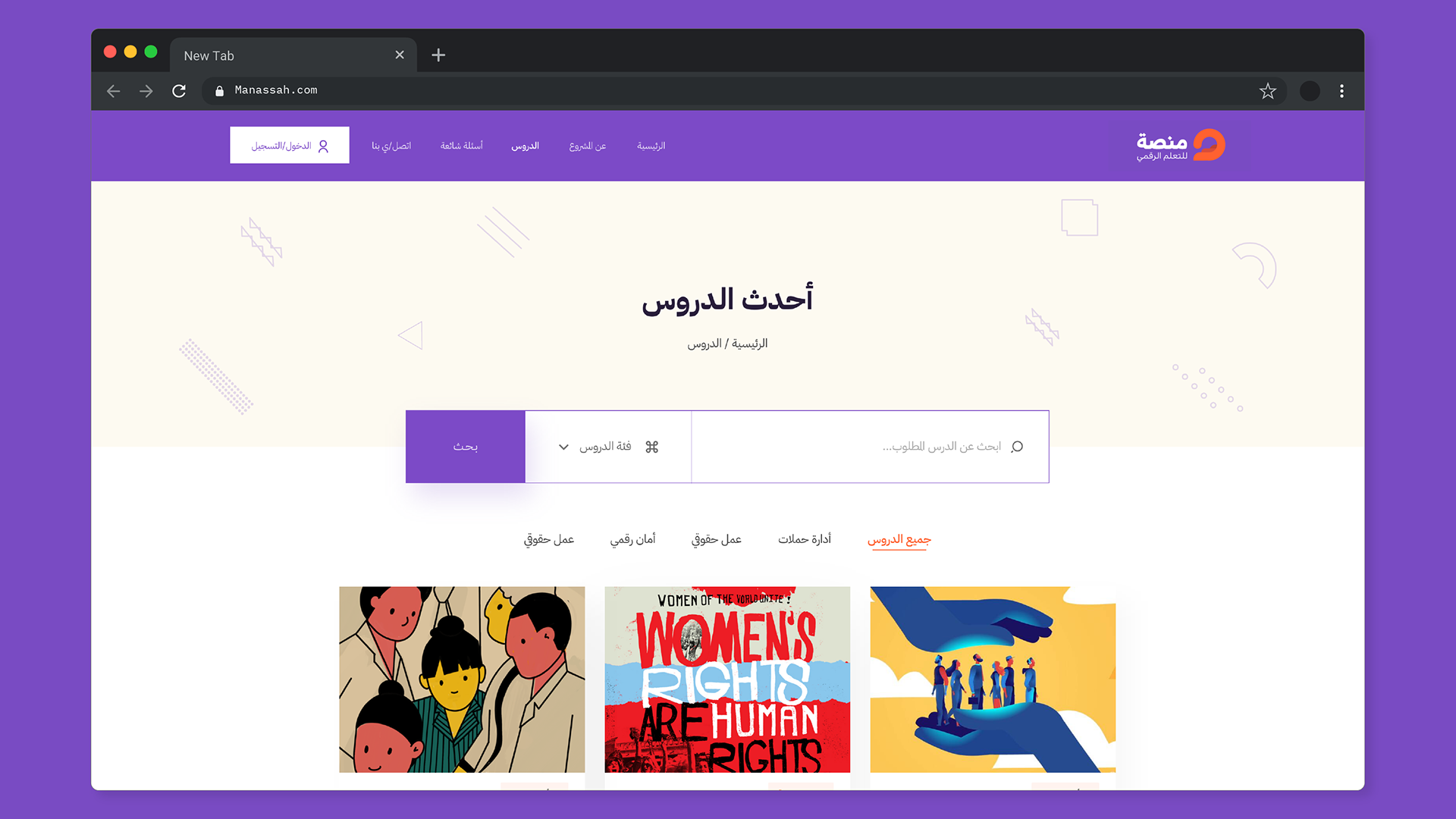Select the جميع الدروس filter tab
The image size is (1456, 819).
pos(899,539)
